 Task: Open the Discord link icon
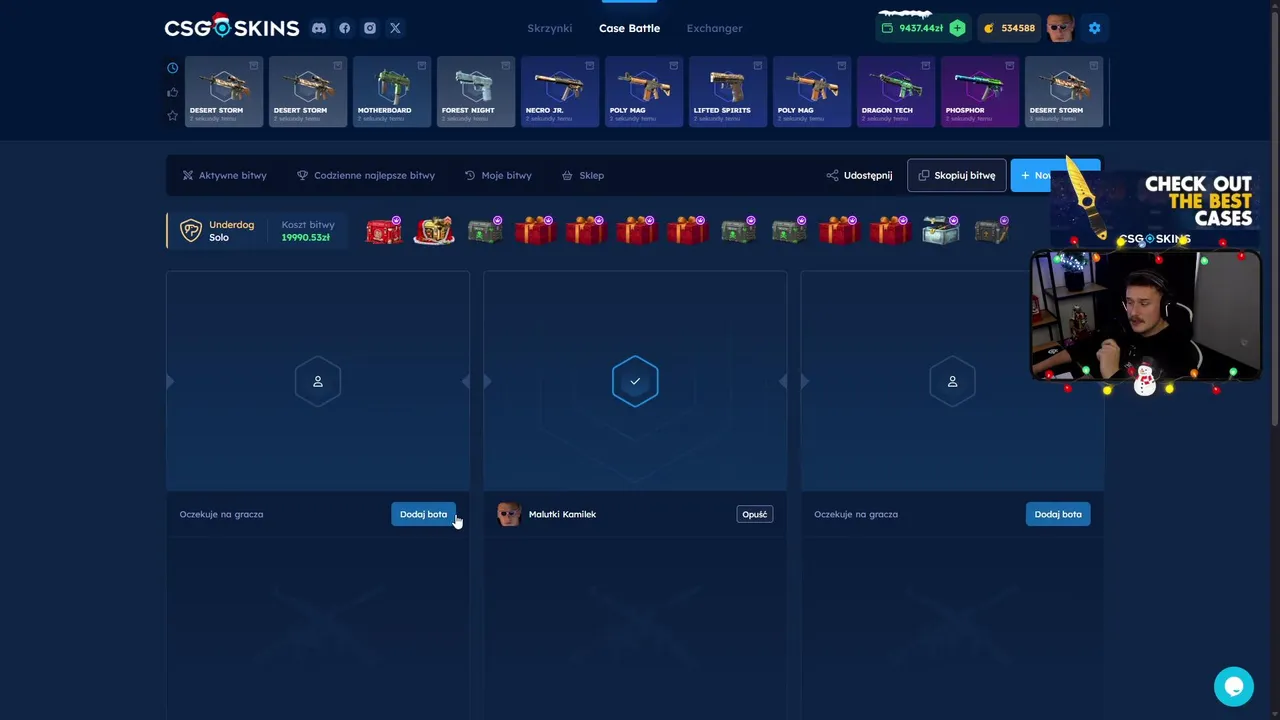[319, 28]
